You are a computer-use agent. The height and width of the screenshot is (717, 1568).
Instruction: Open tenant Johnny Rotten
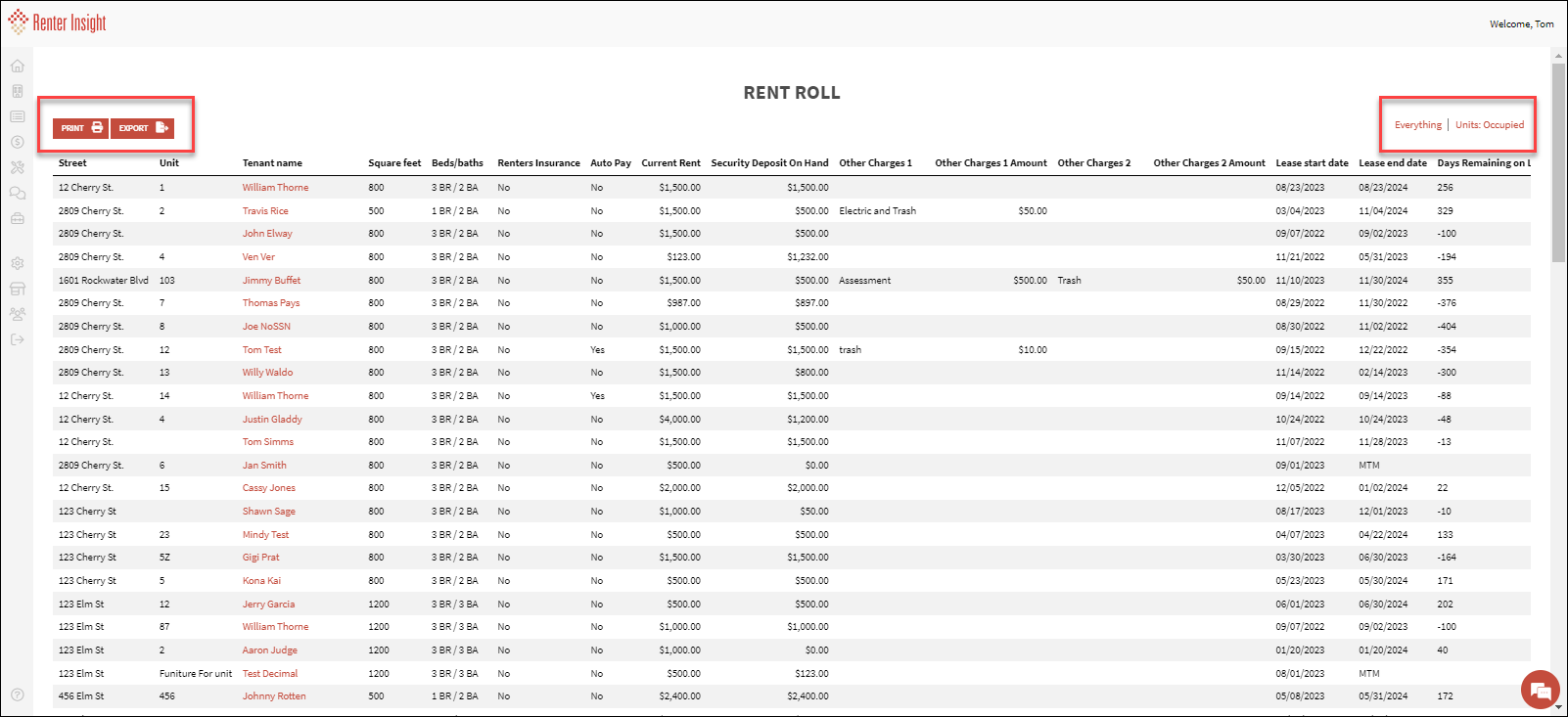[274, 695]
